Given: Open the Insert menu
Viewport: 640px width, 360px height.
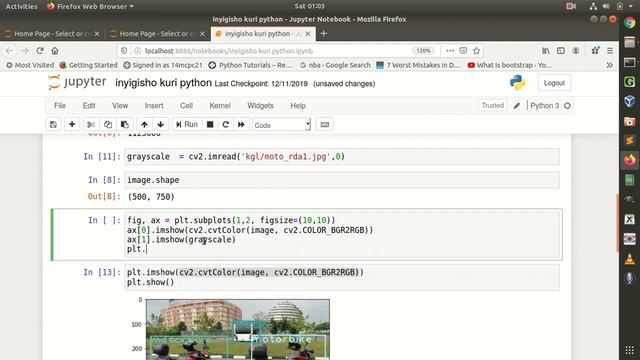Looking at the screenshot, I should point(154,106).
